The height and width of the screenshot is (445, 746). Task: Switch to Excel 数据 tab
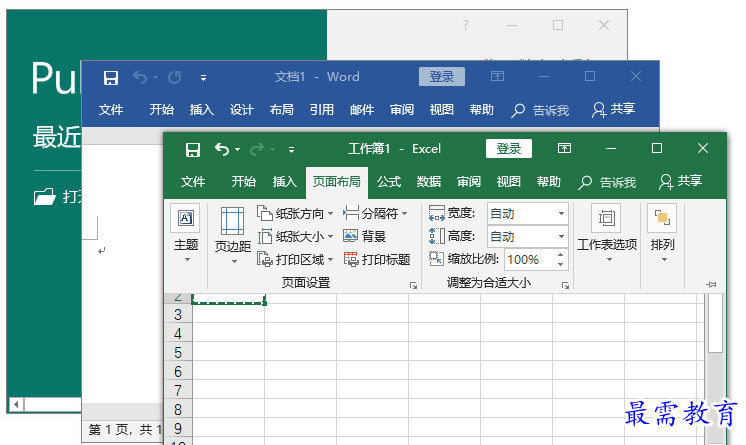click(429, 182)
